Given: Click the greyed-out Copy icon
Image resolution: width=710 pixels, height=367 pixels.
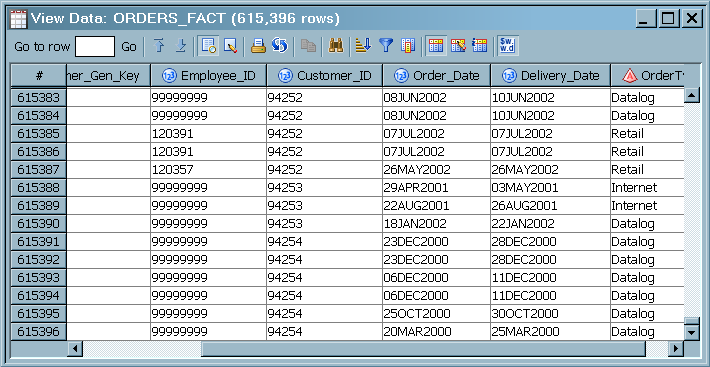Looking at the screenshot, I should coord(308,46).
